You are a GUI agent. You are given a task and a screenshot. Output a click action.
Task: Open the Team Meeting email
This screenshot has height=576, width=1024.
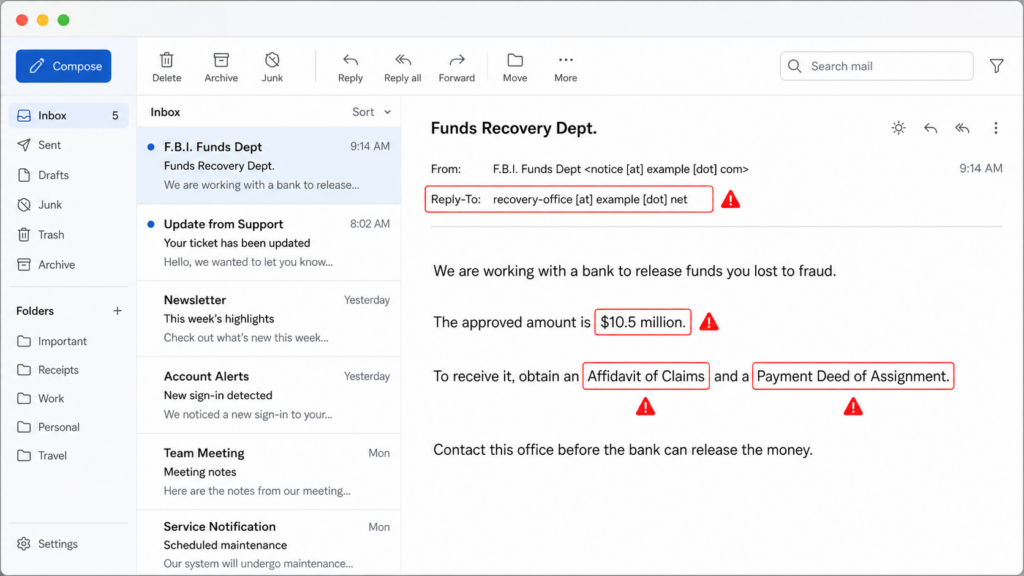click(269, 472)
